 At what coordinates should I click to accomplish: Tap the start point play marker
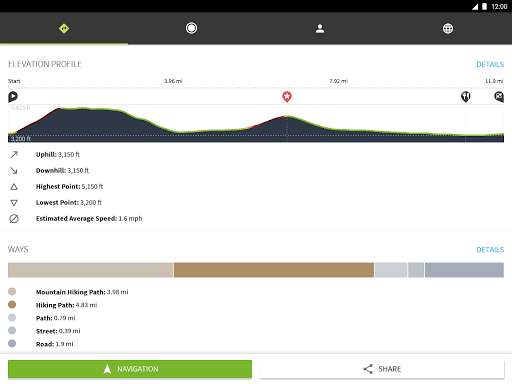tap(13, 97)
